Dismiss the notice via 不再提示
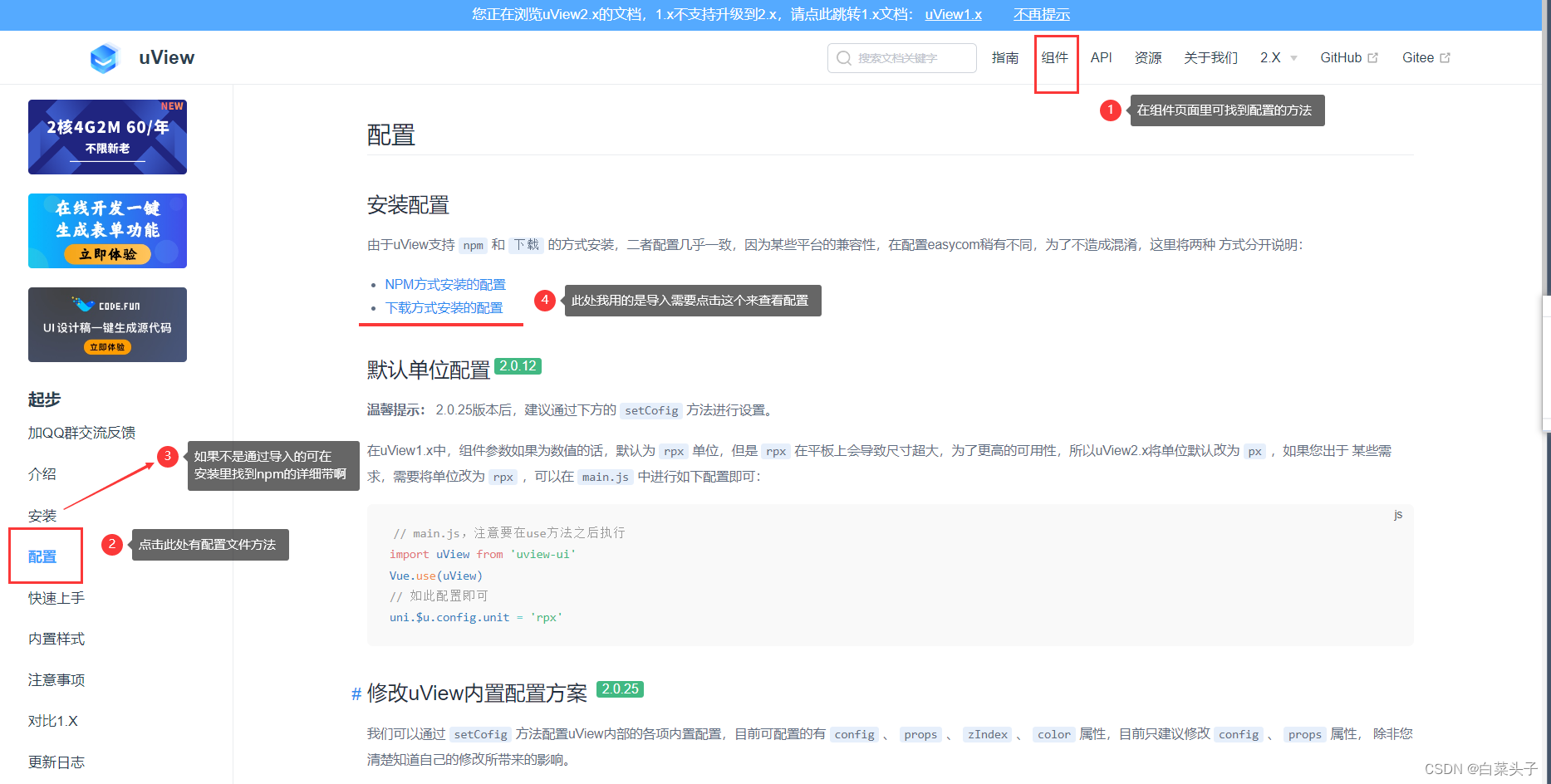 (1040, 14)
